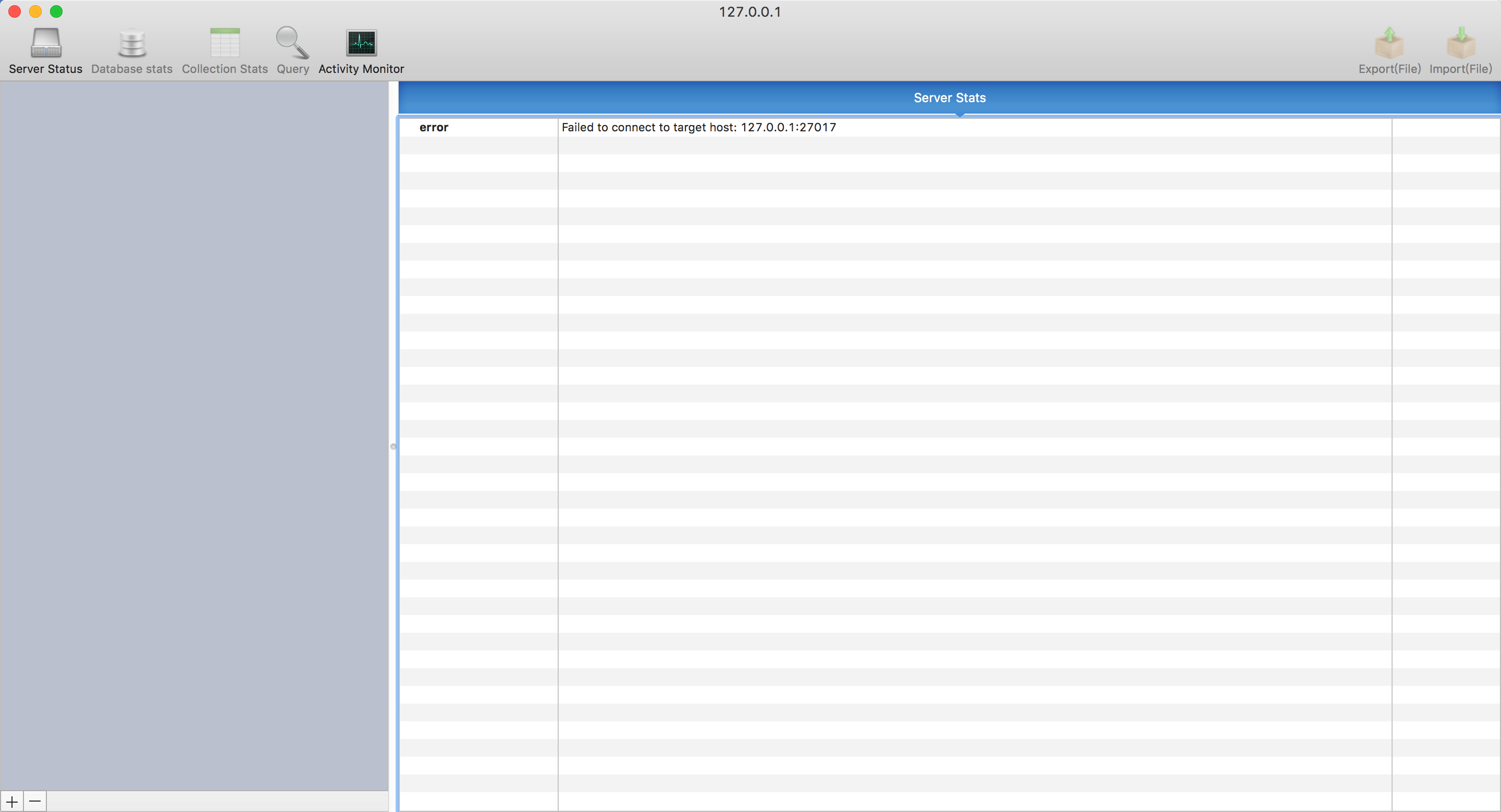Click the Activity Monitor text label
Viewport: 1501px width, 812px height.
(x=361, y=69)
